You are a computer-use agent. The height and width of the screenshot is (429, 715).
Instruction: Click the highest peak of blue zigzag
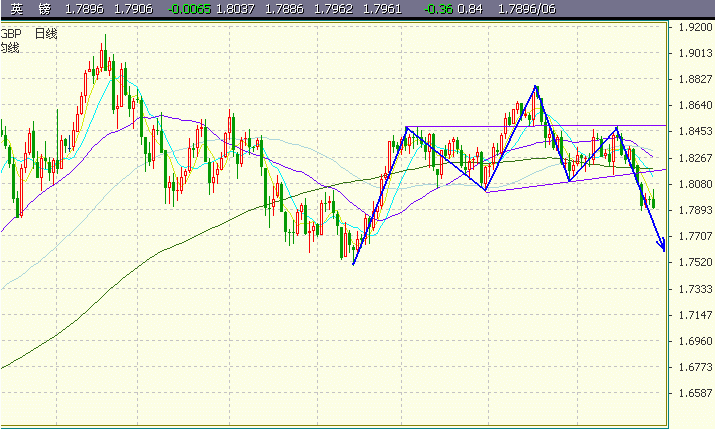(537, 87)
